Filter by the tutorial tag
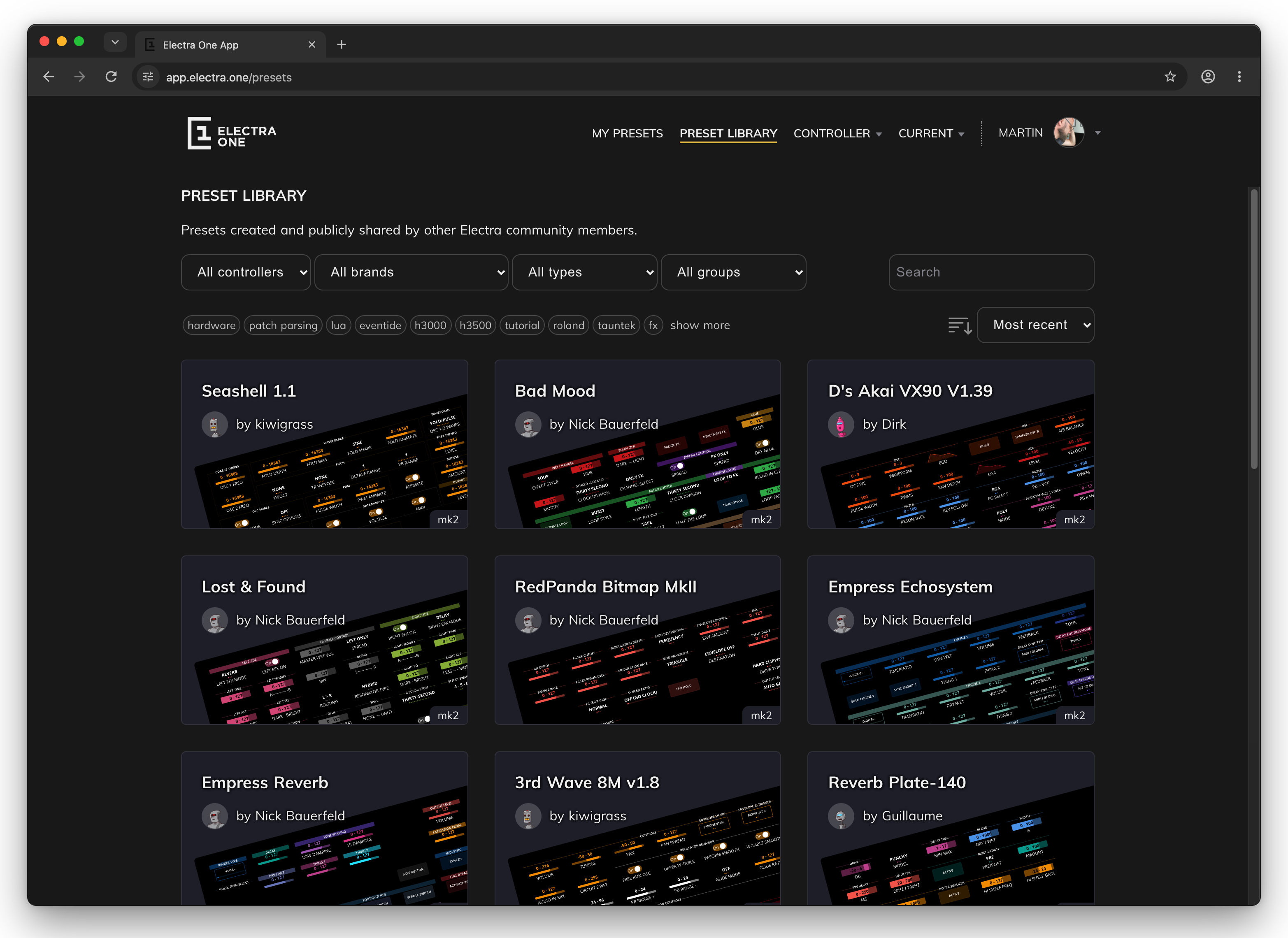This screenshot has height=938, width=1288. click(522, 325)
